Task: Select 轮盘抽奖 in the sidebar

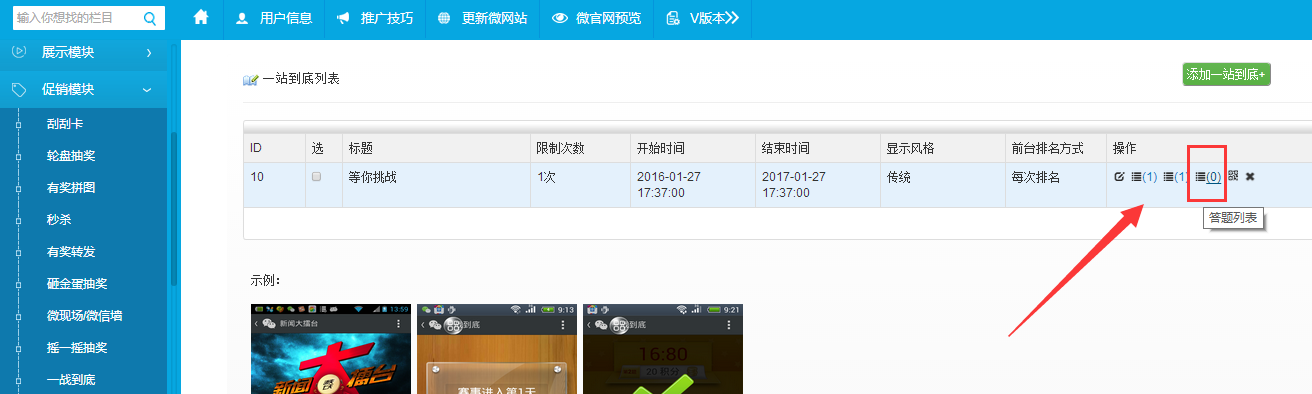Action: (x=71, y=156)
